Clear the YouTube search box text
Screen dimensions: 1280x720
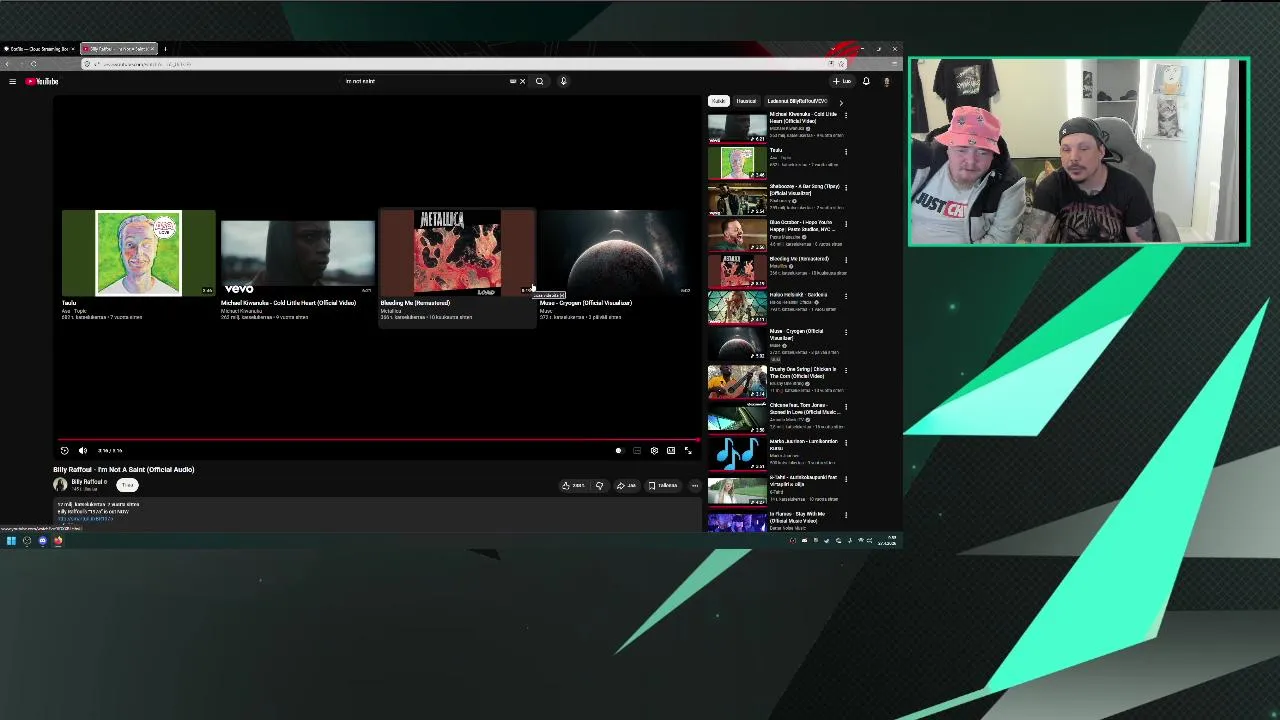[x=522, y=81]
